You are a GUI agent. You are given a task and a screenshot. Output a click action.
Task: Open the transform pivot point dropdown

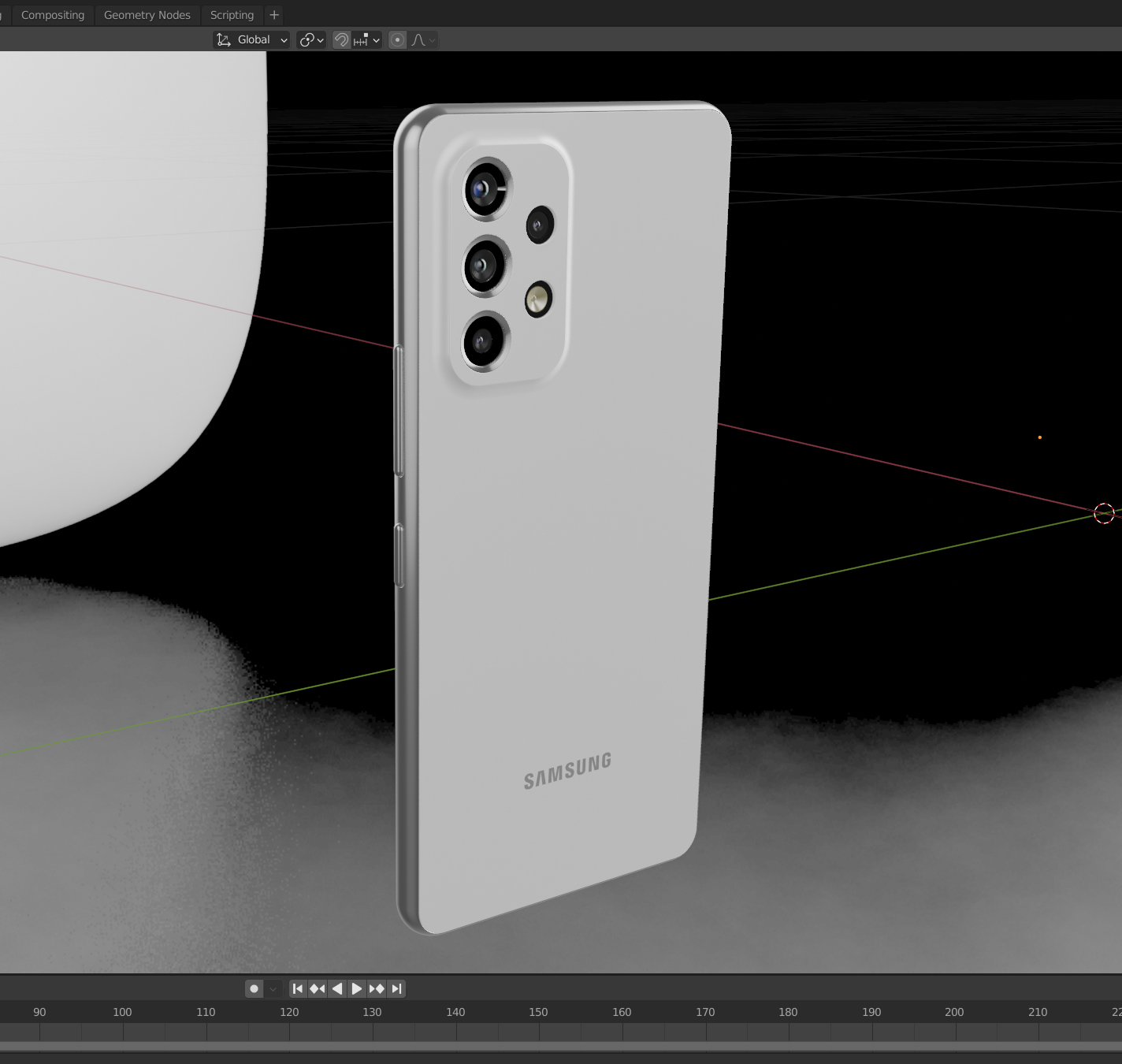[311, 39]
